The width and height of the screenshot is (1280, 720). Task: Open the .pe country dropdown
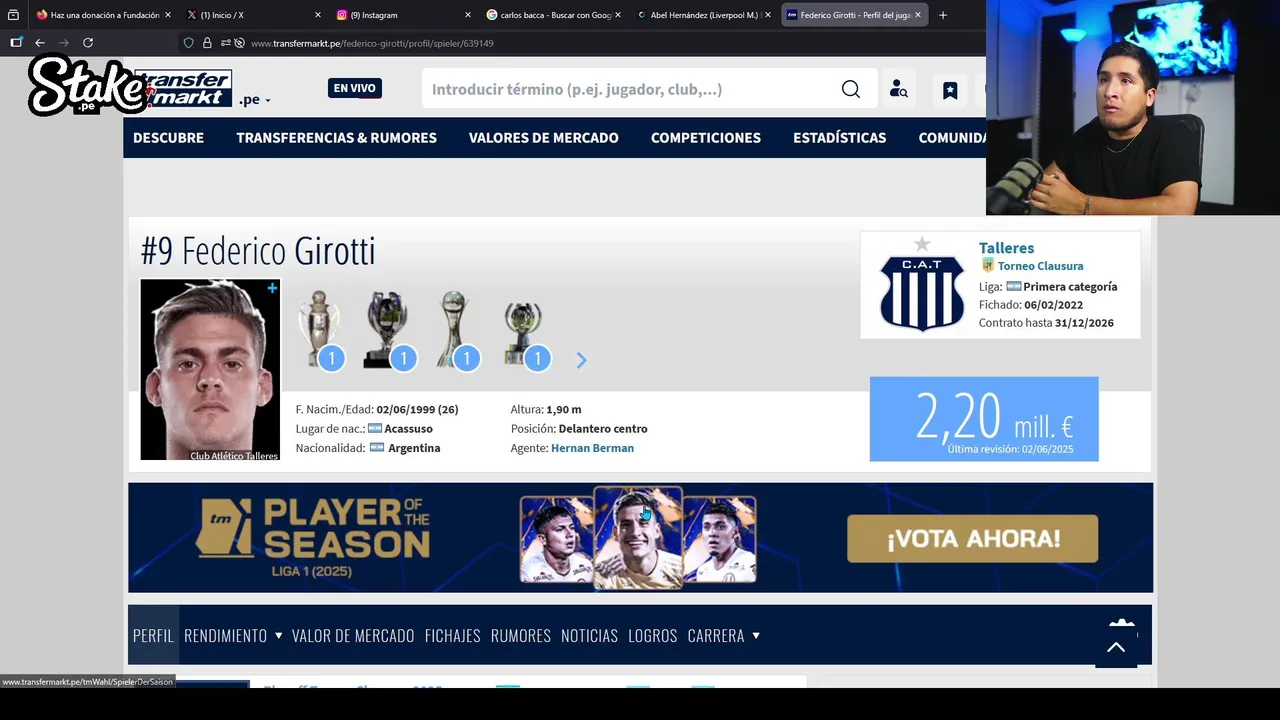tap(255, 100)
